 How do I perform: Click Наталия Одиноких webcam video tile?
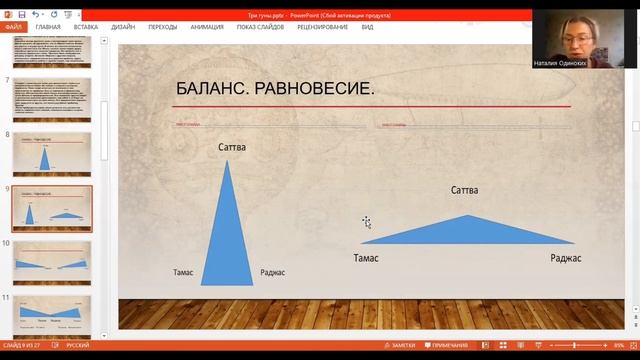(584, 39)
